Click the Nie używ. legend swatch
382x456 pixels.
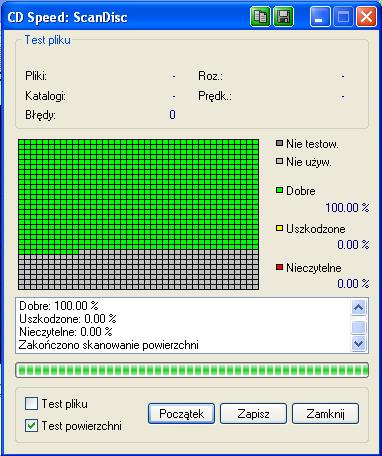click(x=279, y=161)
